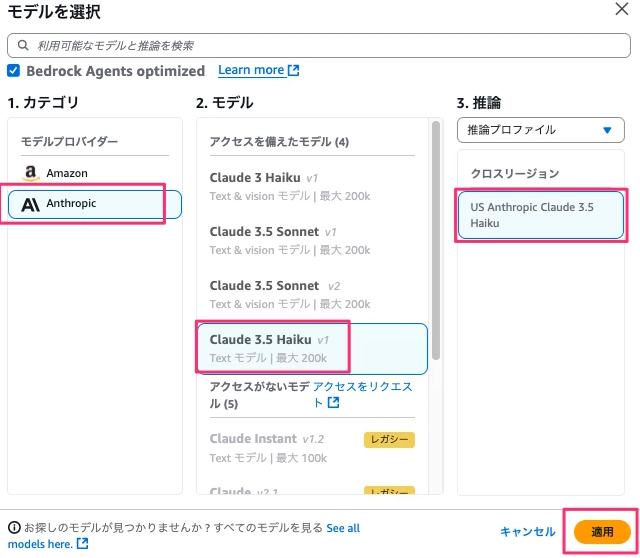Select Anthropic model provider

(95, 204)
